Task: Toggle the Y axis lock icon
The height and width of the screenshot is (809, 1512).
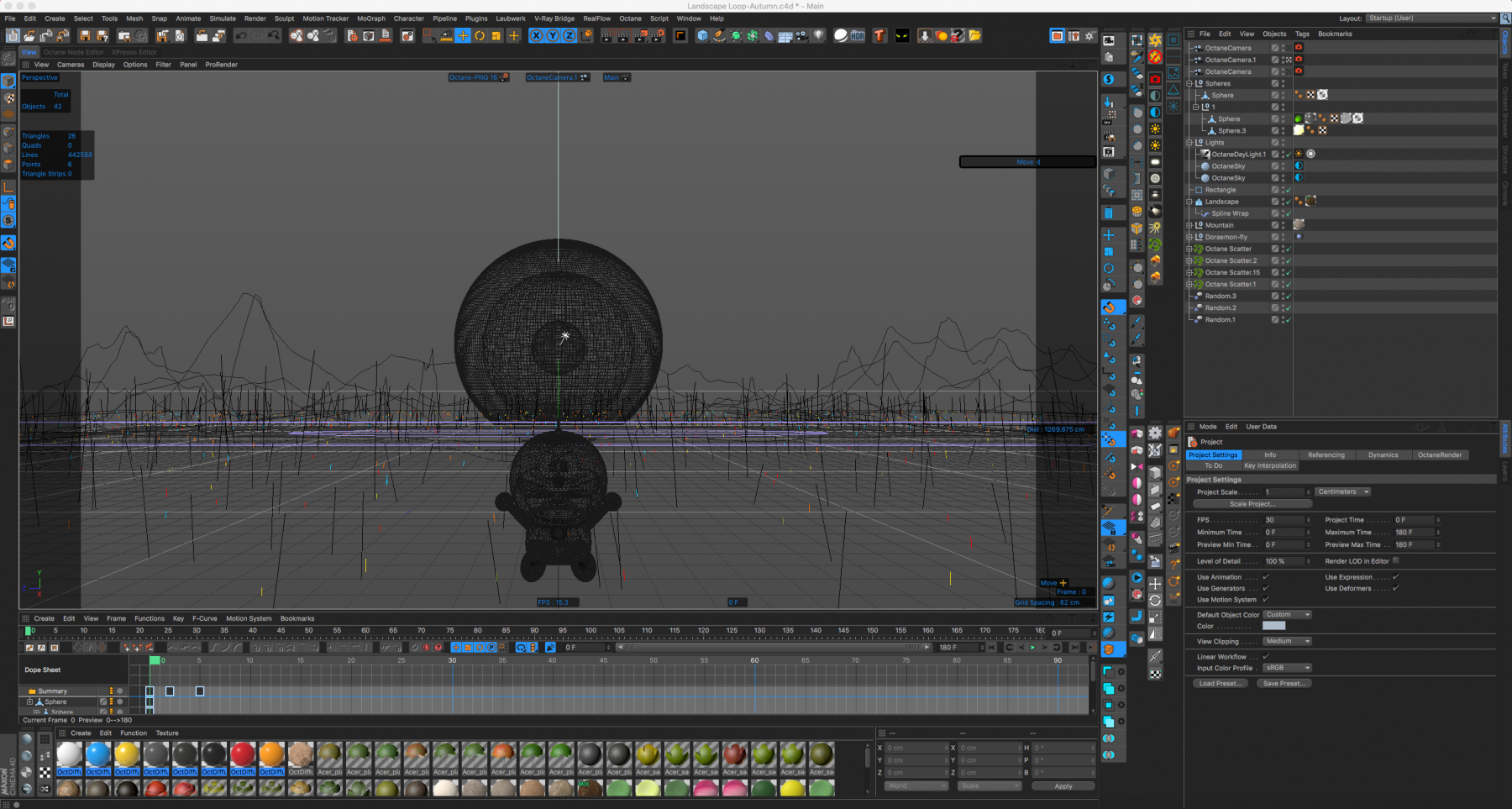Action: click(553, 35)
